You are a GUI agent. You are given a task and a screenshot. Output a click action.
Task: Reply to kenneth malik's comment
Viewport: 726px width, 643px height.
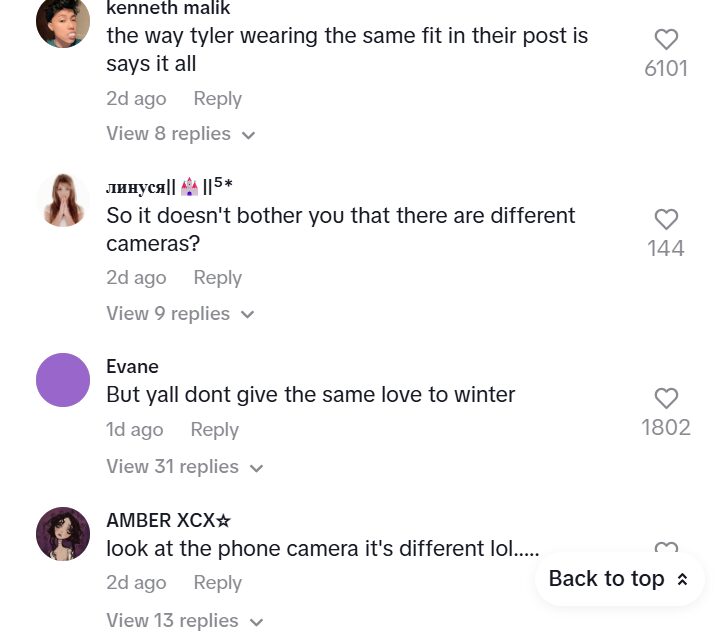point(217,99)
